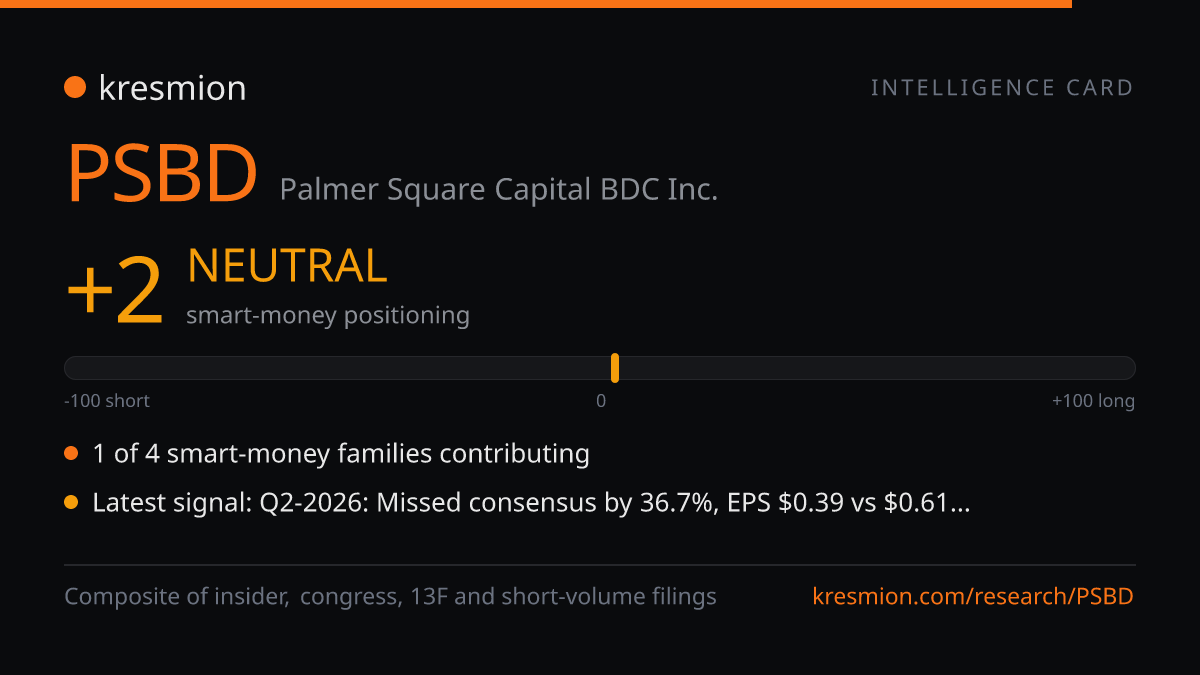Click the +100 long scale label
The image size is (1200, 675).
[1093, 401]
